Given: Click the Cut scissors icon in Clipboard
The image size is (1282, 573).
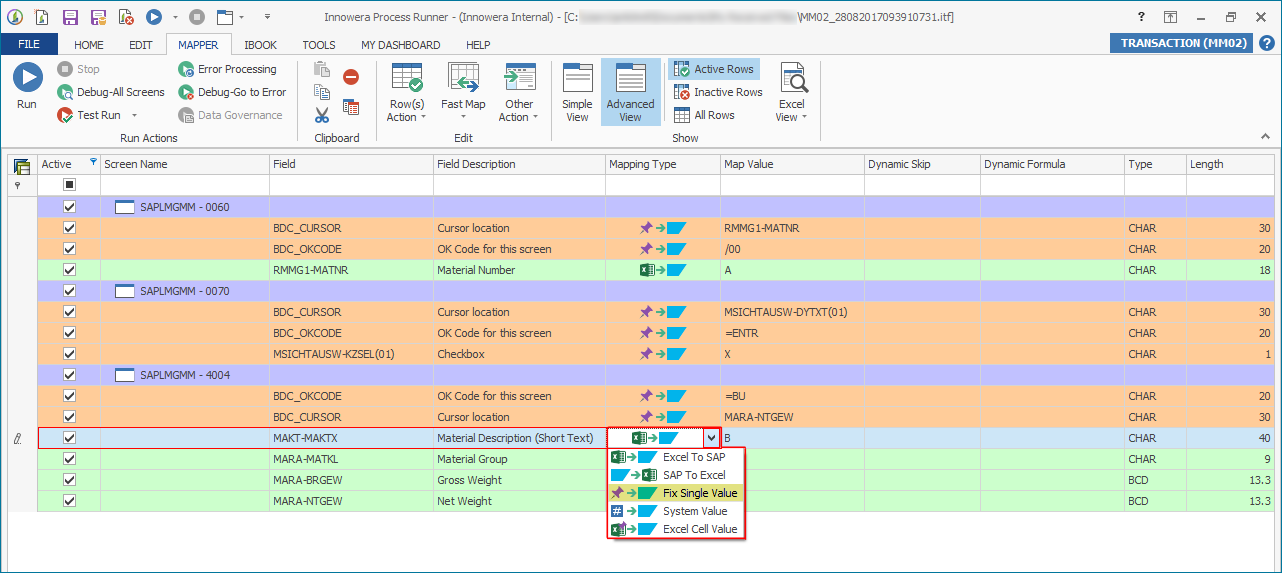Looking at the screenshot, I should [x=322, y=115].
